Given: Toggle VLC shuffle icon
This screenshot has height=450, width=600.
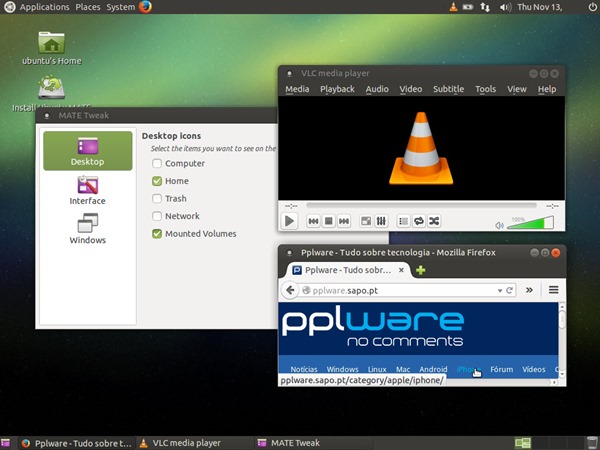Looking at the screenshot, I should pos(434,221).
